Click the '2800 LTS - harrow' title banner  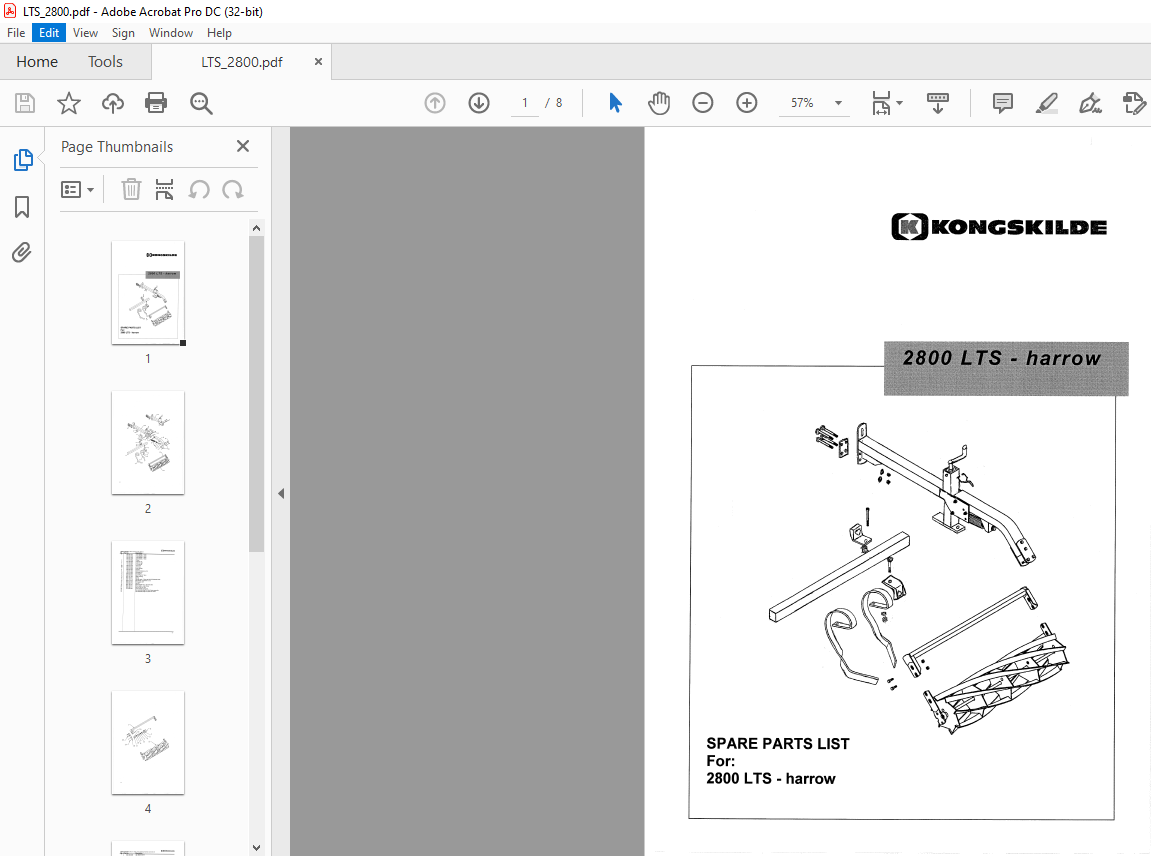(1006, 369)
